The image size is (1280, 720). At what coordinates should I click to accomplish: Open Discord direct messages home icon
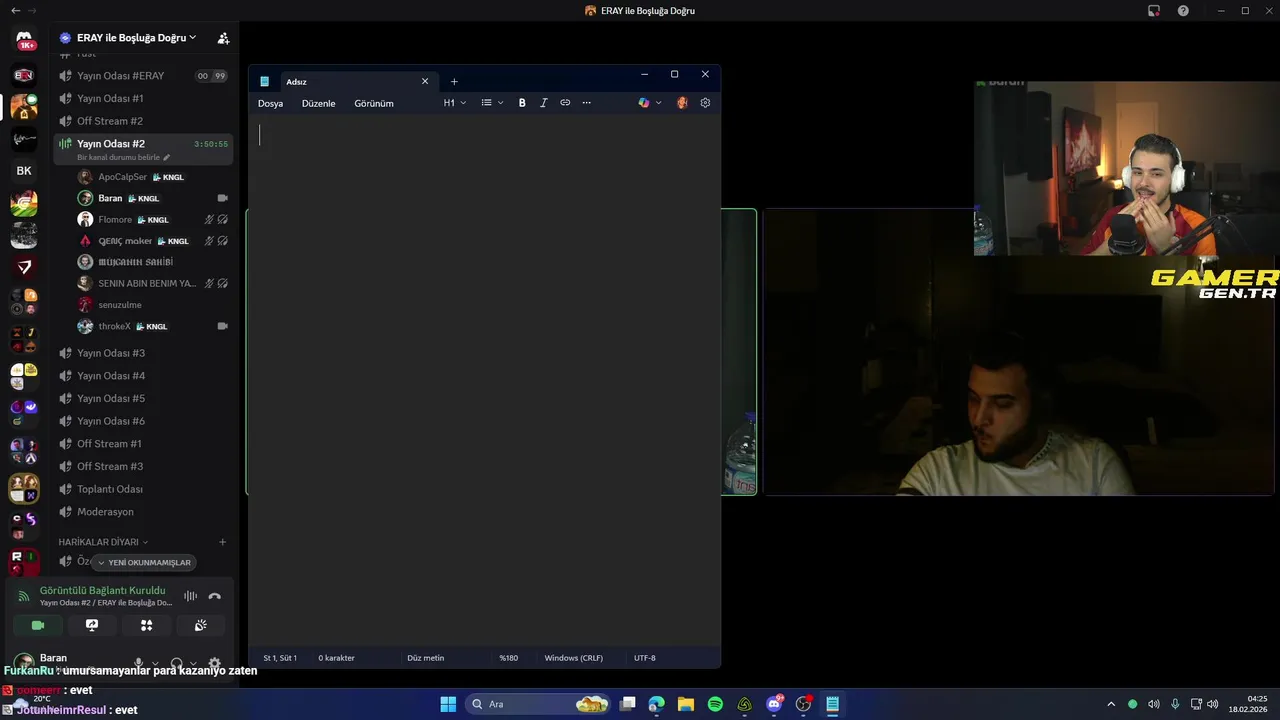[x=24, y=40]
